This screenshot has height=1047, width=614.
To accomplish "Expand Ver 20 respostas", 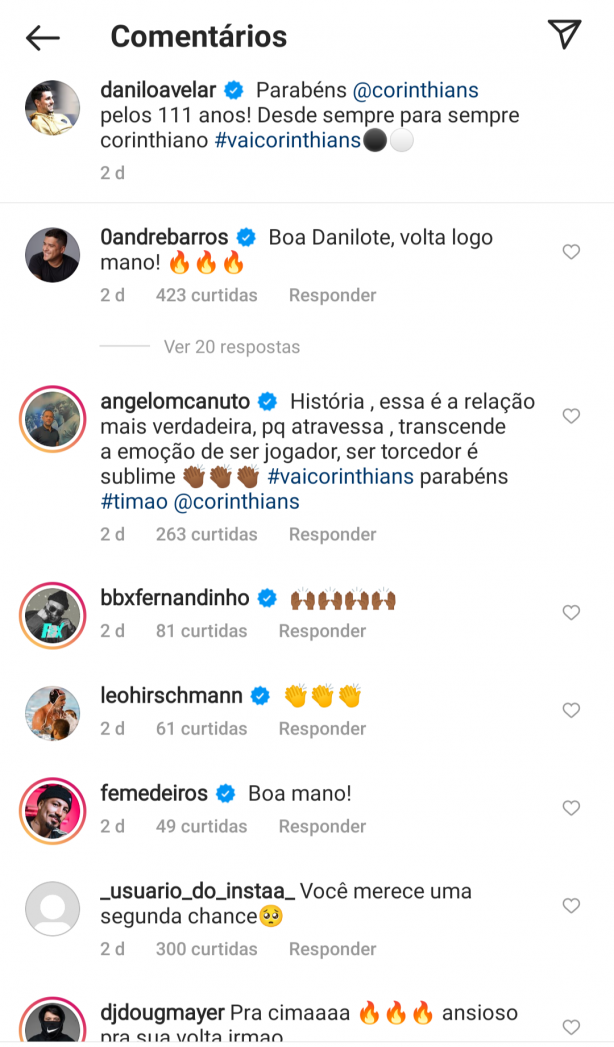I will pyautogui.click(x=232, y=347).
